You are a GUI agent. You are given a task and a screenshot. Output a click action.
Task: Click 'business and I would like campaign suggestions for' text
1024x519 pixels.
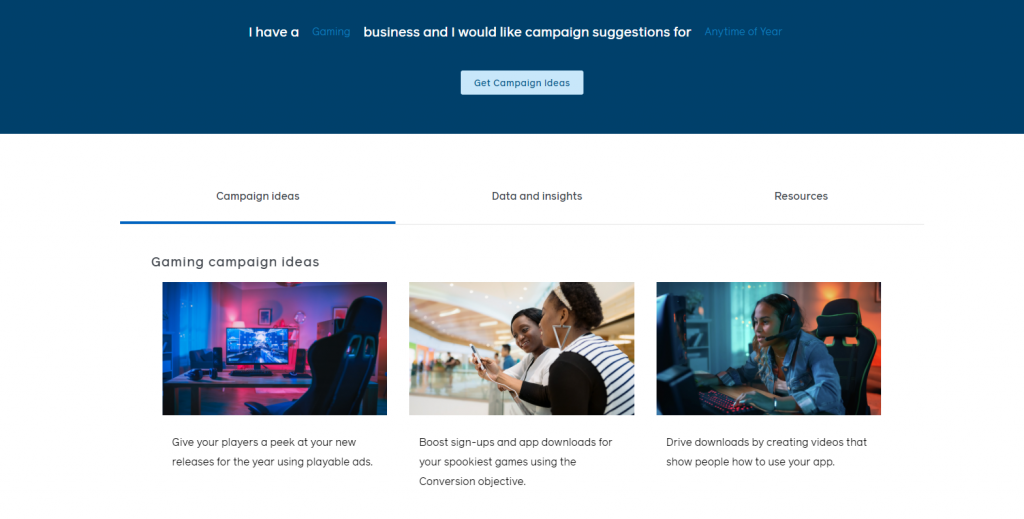tap(527, 32)
